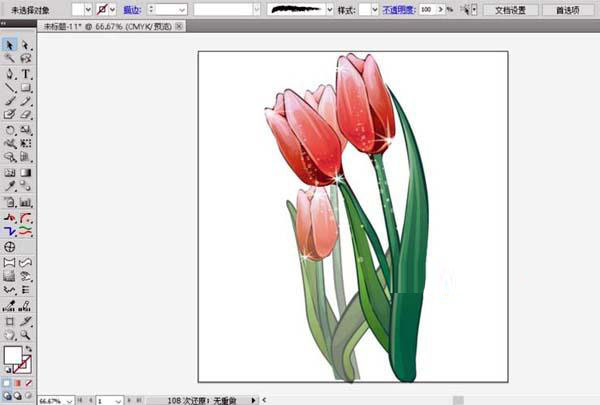This screenshot has height=405, width=600.
Task: Select the Zoom magnifier tool
Action: [x=26, y=335]
